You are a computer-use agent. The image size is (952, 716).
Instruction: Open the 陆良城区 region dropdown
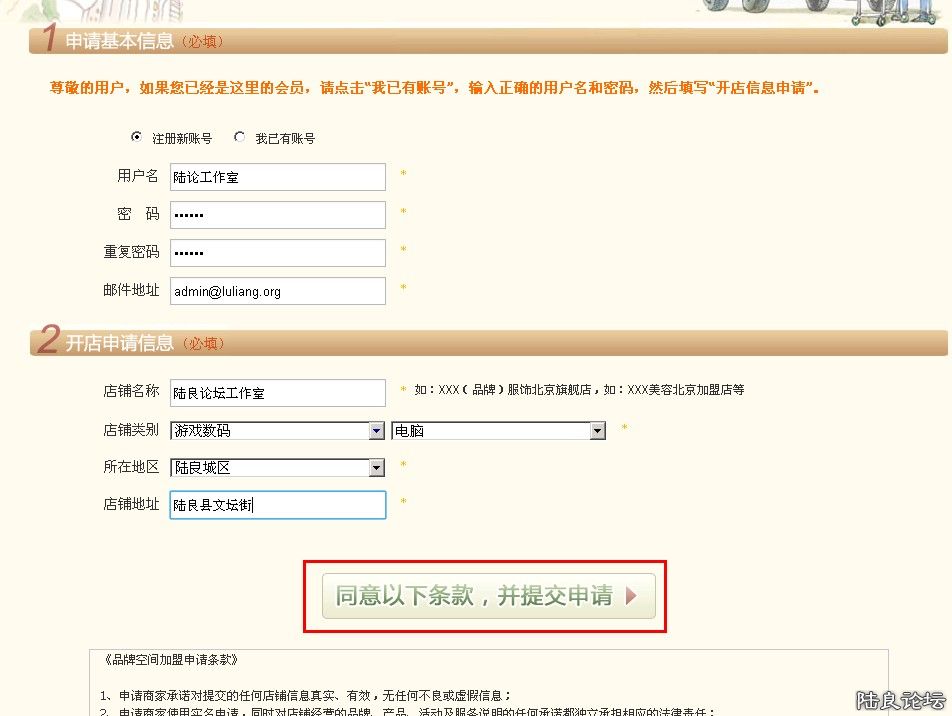pyautogui.click(x=277, y=467)
